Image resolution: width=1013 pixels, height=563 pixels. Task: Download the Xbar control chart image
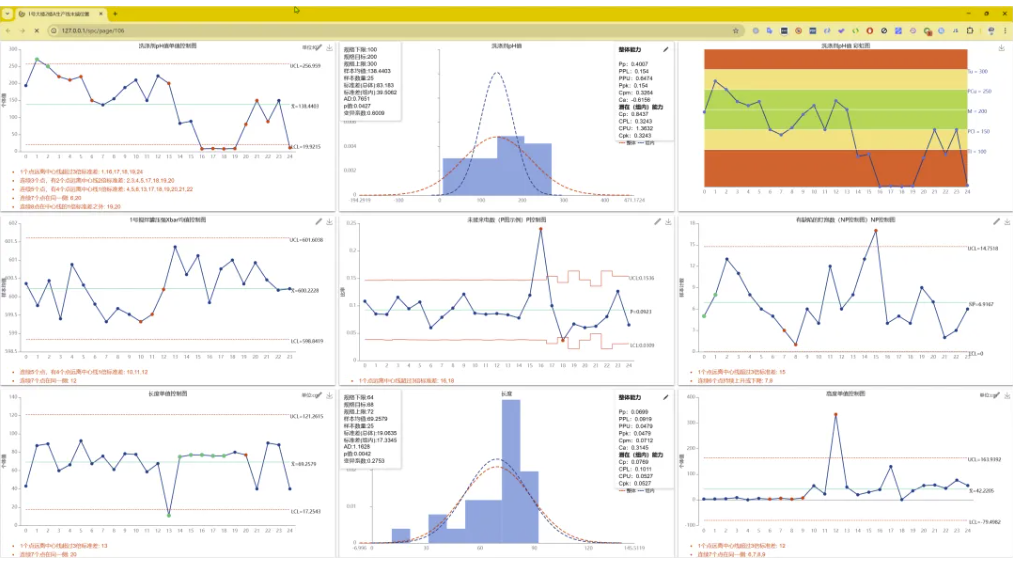[x=329, y=221]
